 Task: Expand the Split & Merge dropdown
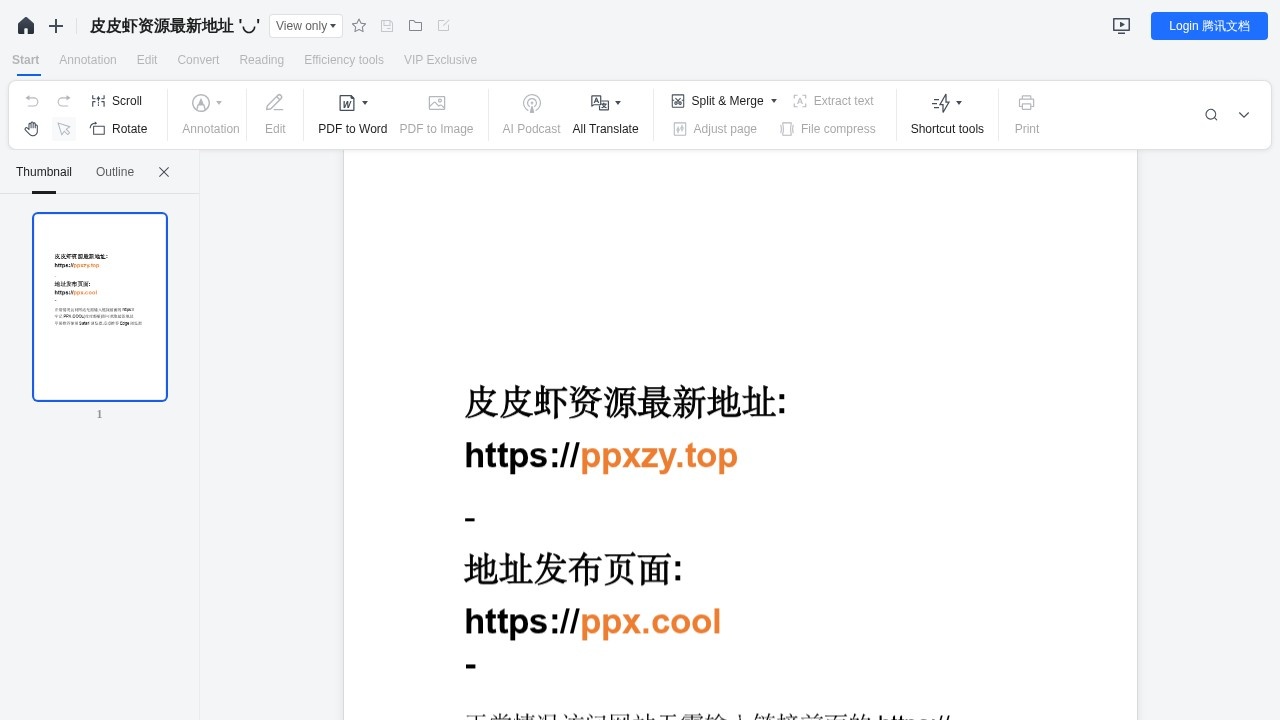(773, 101)
